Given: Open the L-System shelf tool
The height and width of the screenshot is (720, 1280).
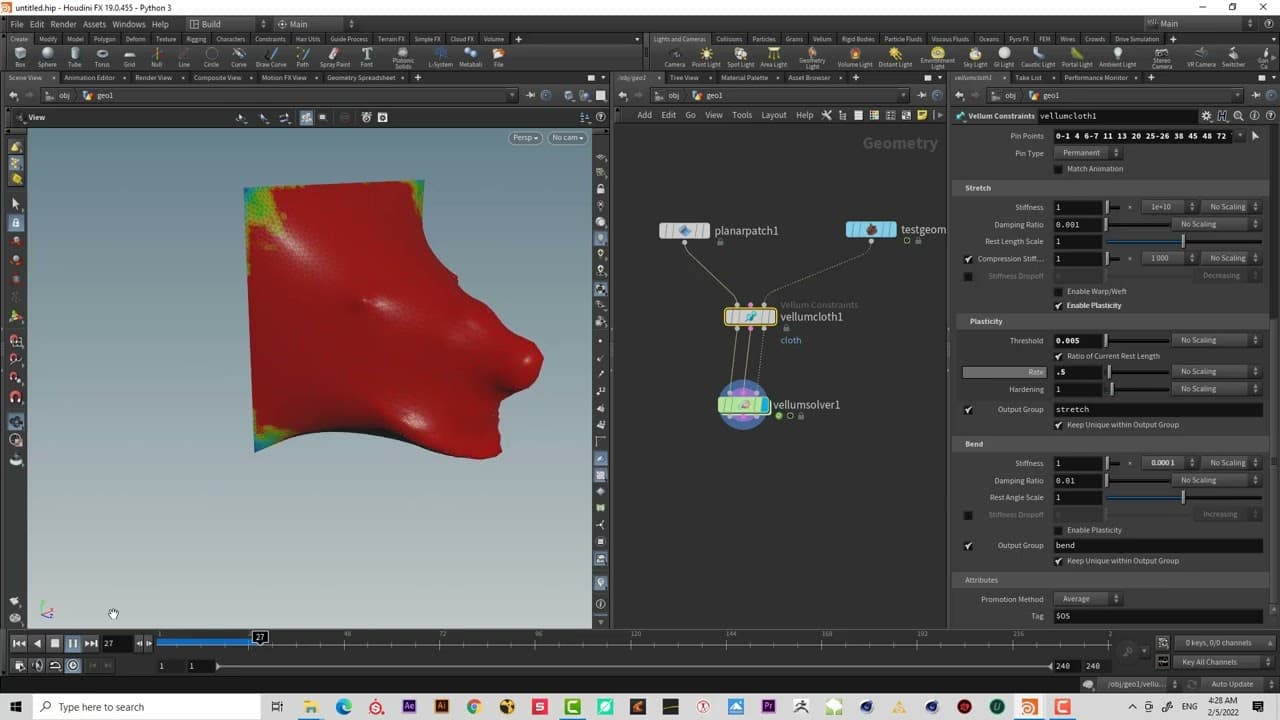Looking at the screenshot, I should (x=438, y=57).
